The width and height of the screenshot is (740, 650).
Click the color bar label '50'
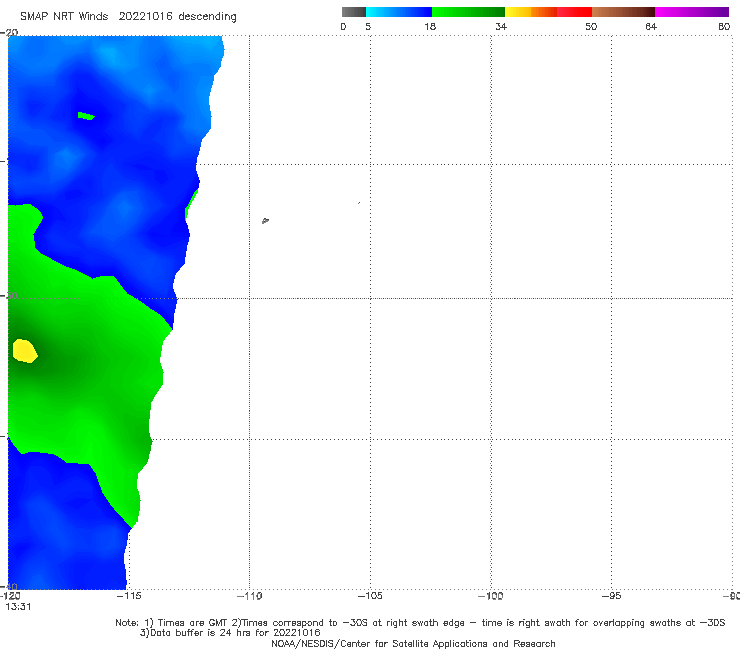tap(591, 26)
